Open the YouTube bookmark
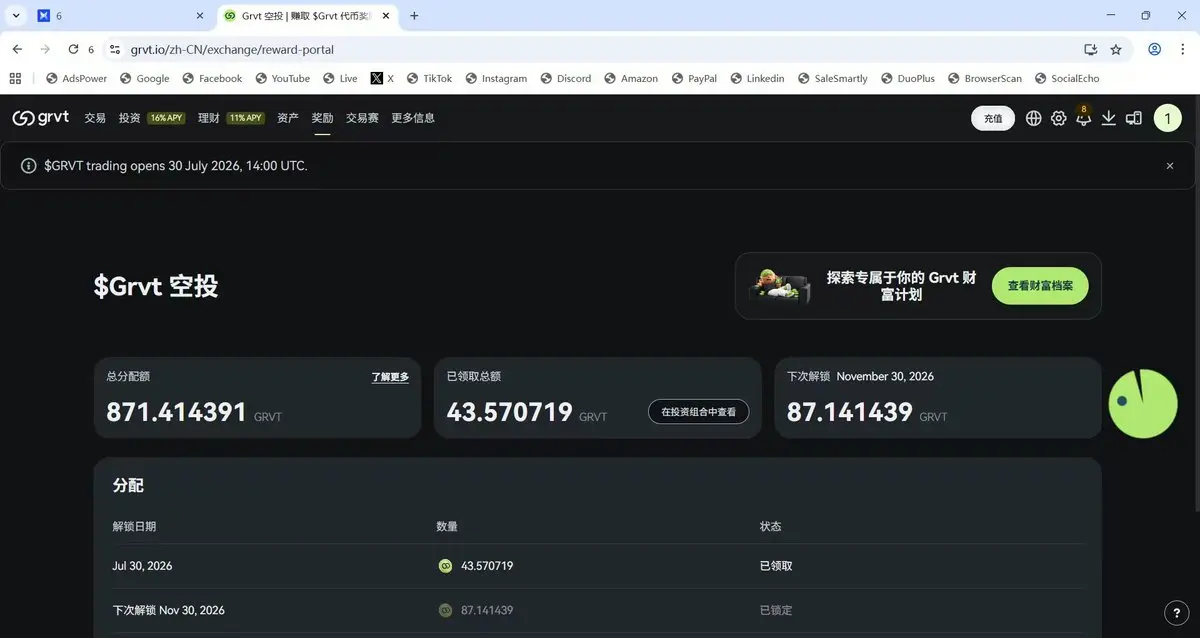 click(282, 78)
